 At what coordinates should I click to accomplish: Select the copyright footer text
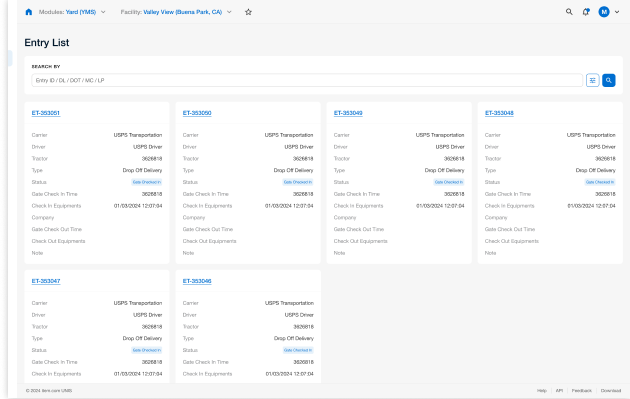pyautogui.click(x=49, y=391)
